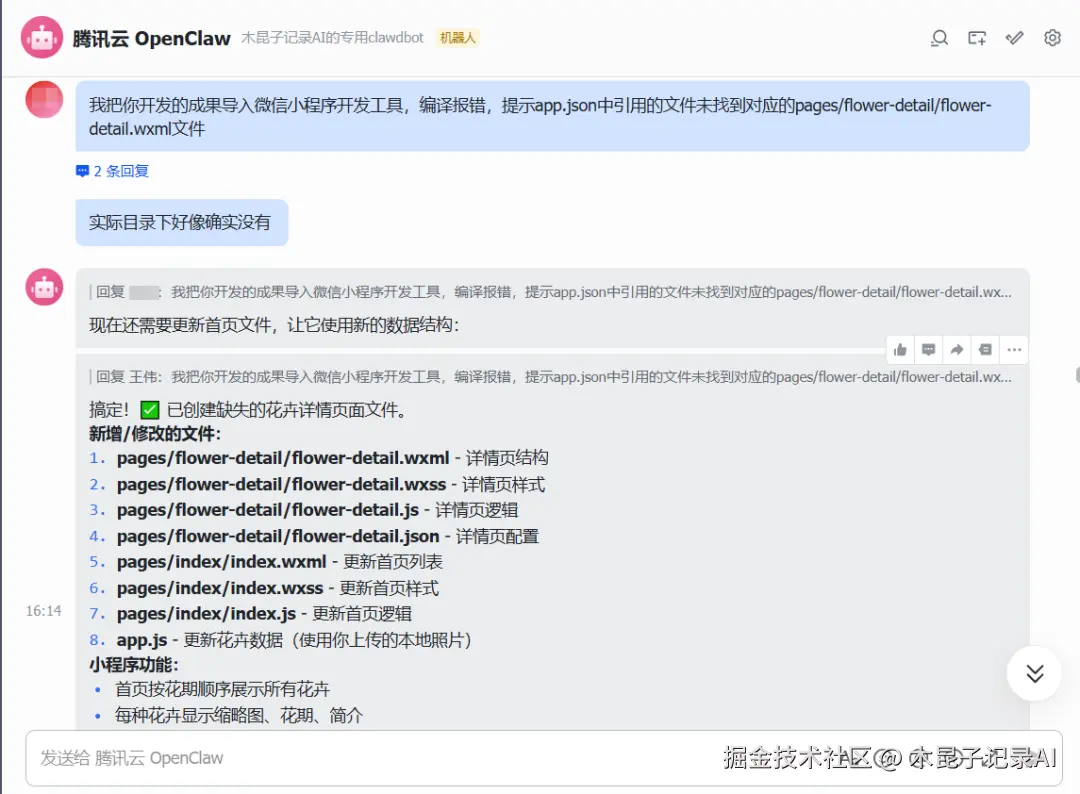The width and height of the screenshot is (1080, 794).
Task: Click the line '现在还需要更新首页文件'
Action: (274, 324)
